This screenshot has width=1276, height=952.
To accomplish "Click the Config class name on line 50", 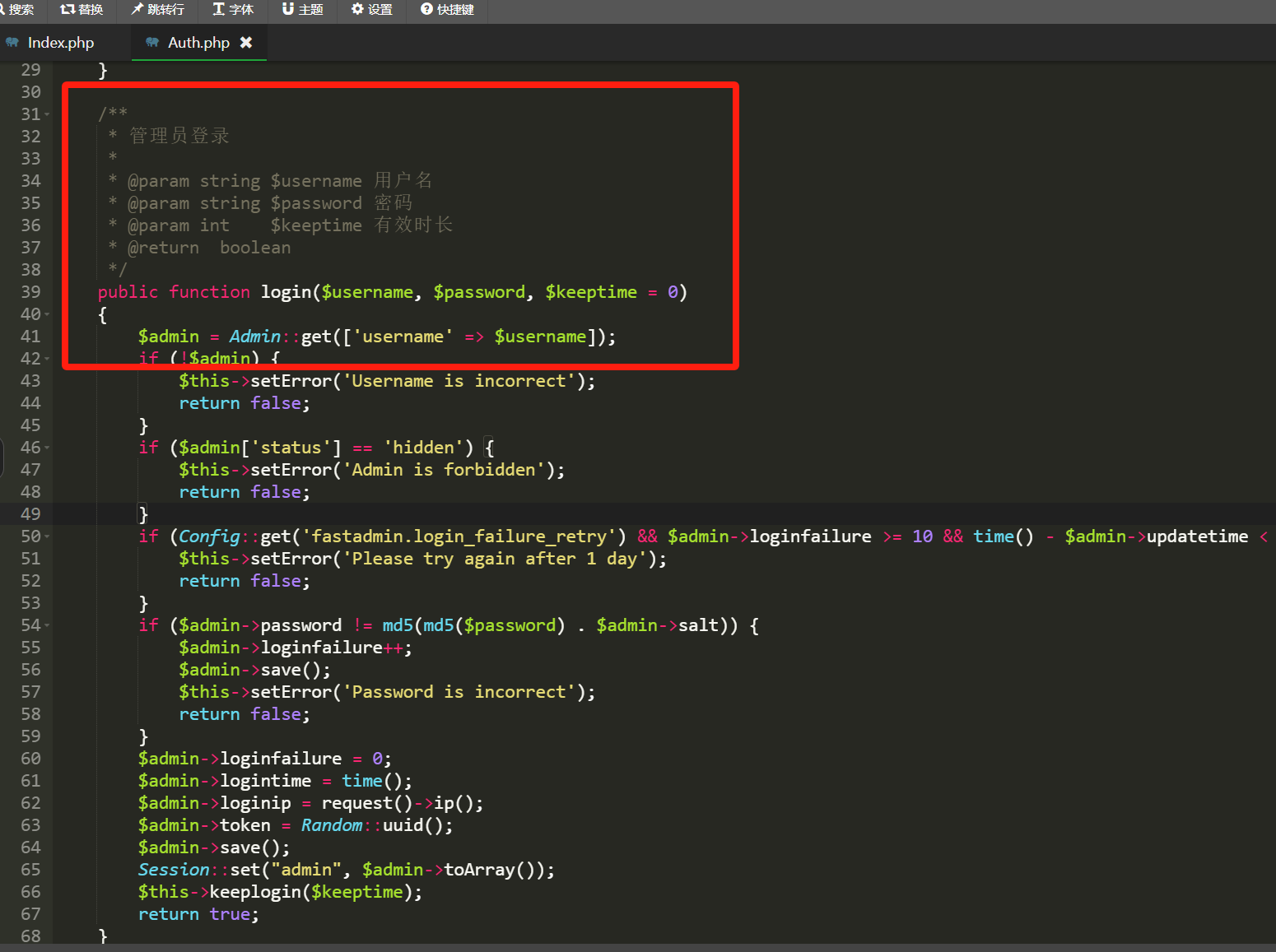I will (209, 536).
